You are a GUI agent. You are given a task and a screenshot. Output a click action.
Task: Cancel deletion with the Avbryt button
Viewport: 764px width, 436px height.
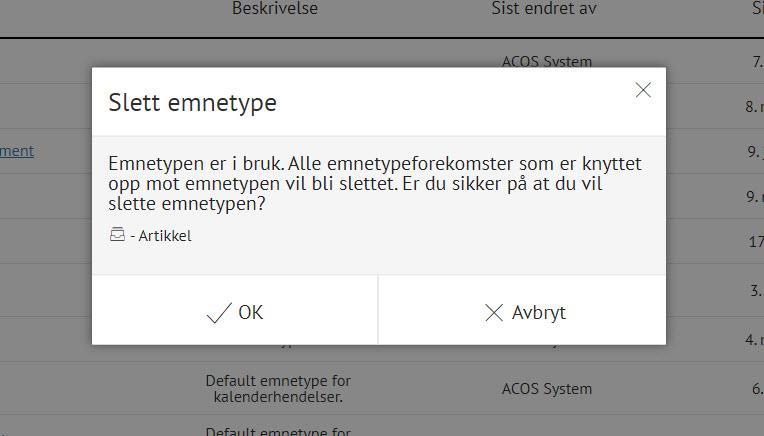pyautogui.click(x=523, y=312)
